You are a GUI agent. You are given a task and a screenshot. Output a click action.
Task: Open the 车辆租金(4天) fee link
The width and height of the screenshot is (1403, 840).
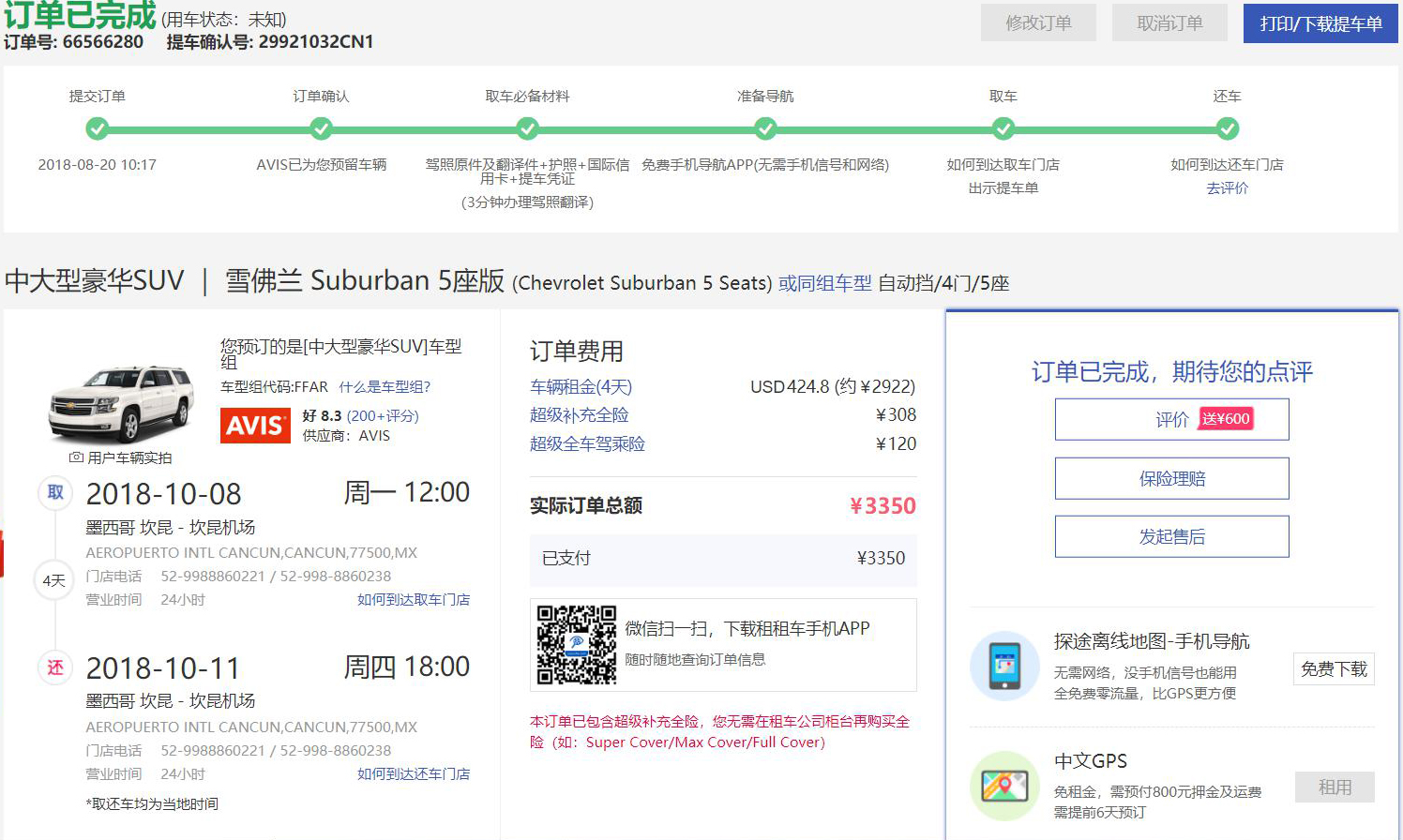coord(581,386)
